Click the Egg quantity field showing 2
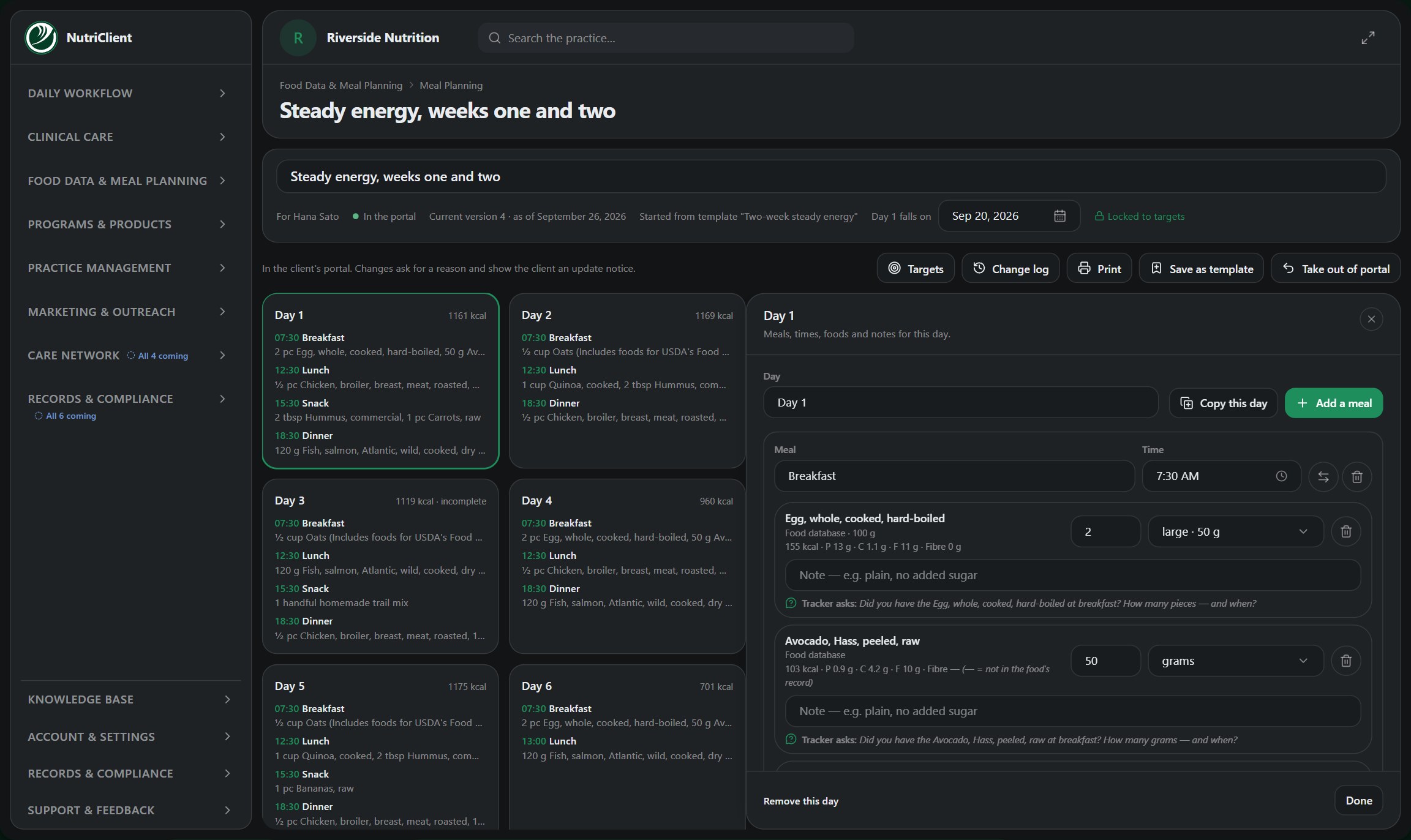The width and height of the screenshot is (1411, 840). 1105,531
